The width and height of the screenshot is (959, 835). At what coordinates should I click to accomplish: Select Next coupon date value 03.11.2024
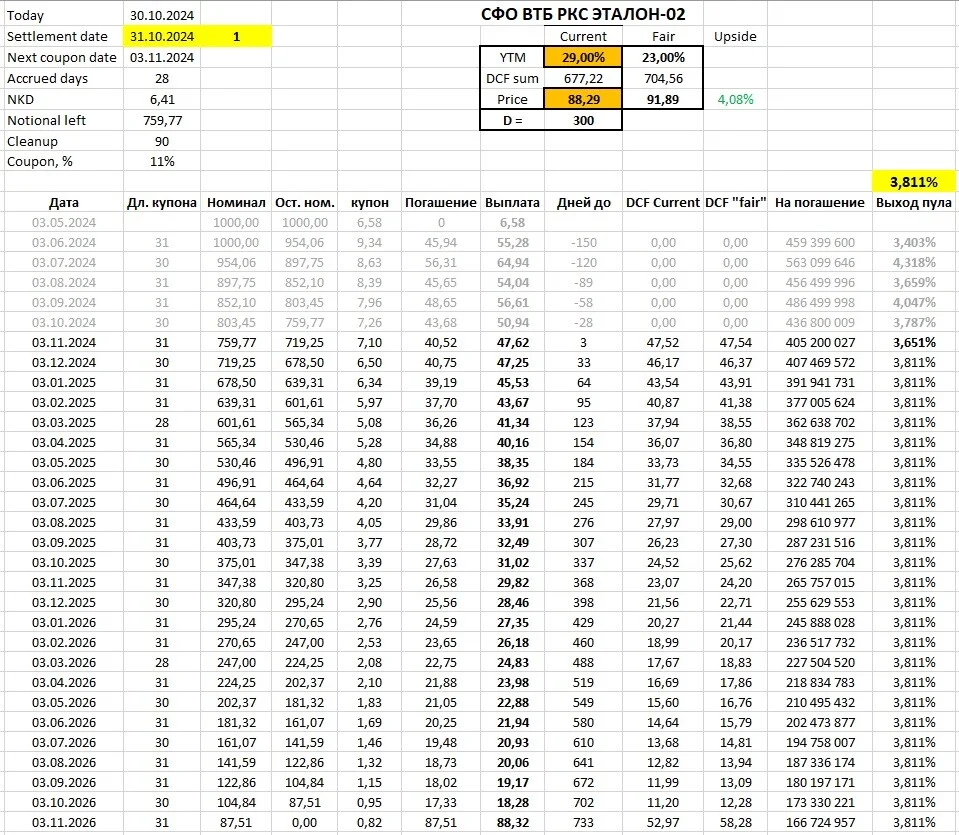(161, 58)
